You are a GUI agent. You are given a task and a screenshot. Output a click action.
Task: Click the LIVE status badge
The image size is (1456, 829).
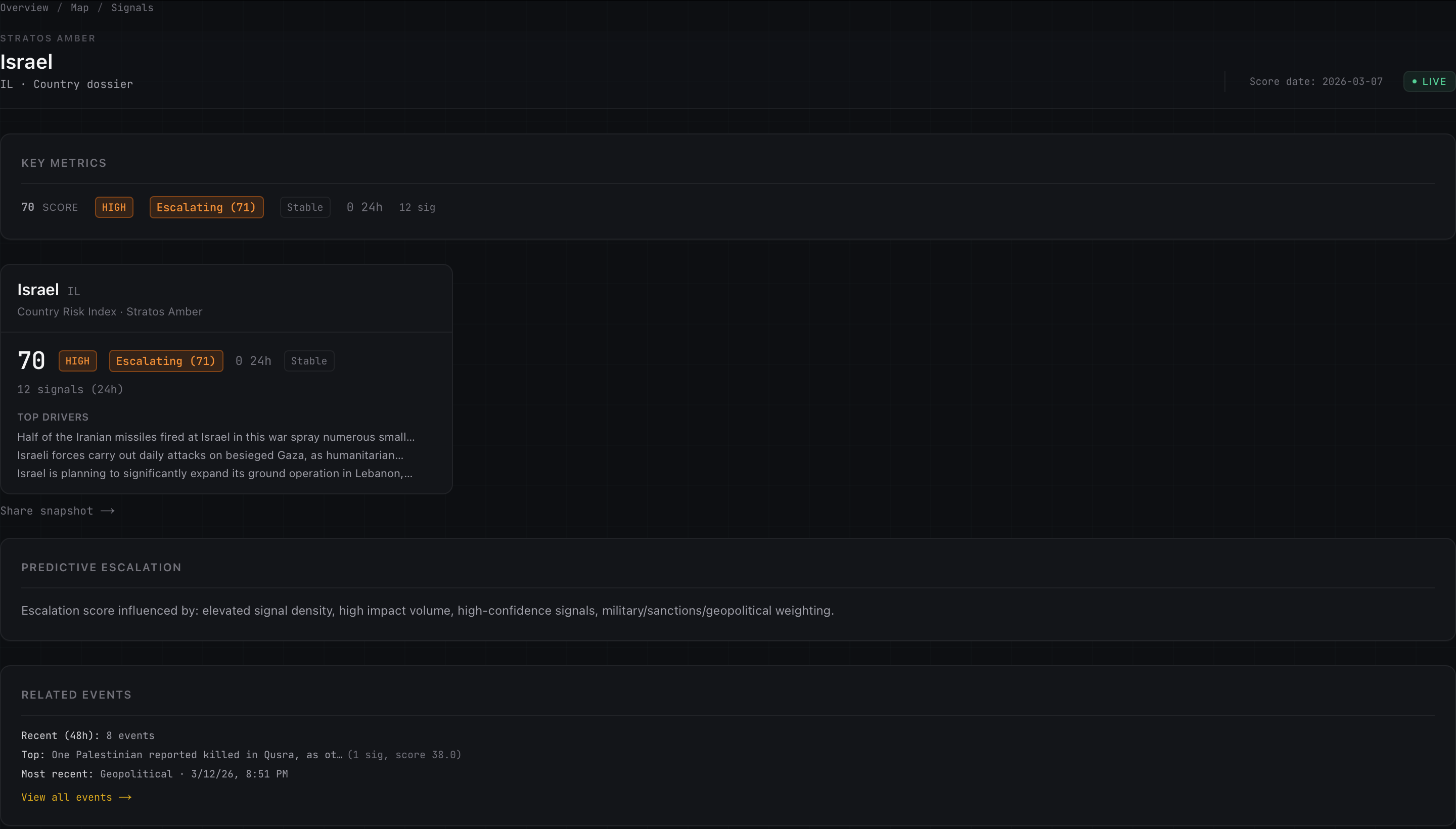tap(1429, 81)
